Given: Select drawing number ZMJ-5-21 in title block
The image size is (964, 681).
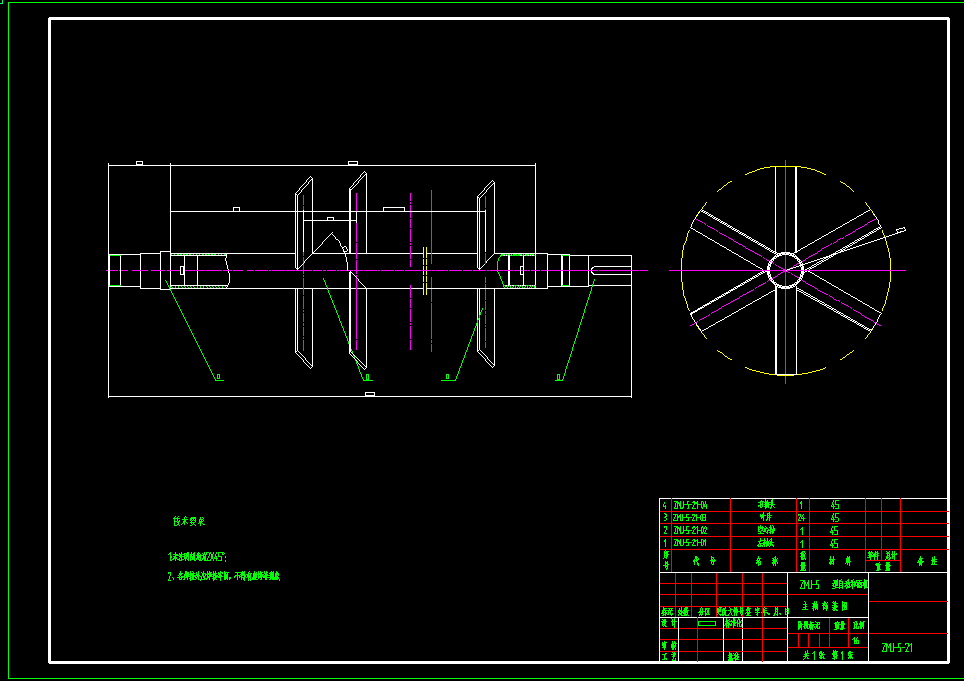Looking at the screenshot, I should 897,648.
